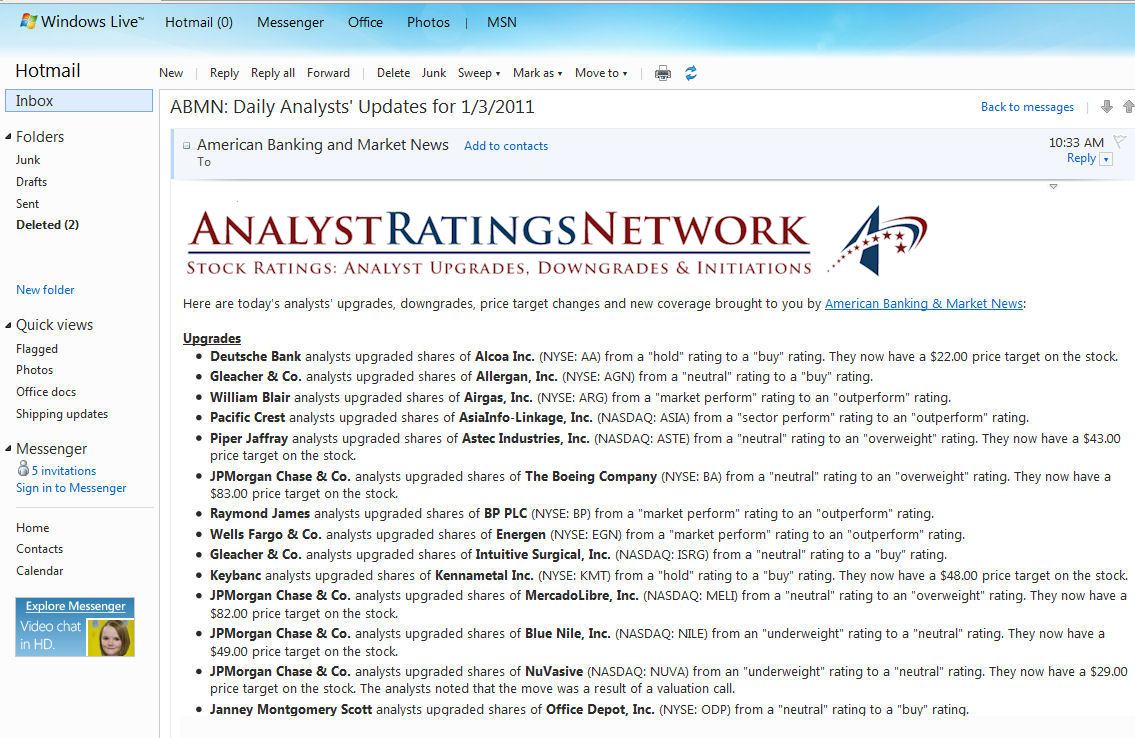Open the Reply options dropdown arrow
Screen dimensions: 1135x738
click(x=1106, y=159)
